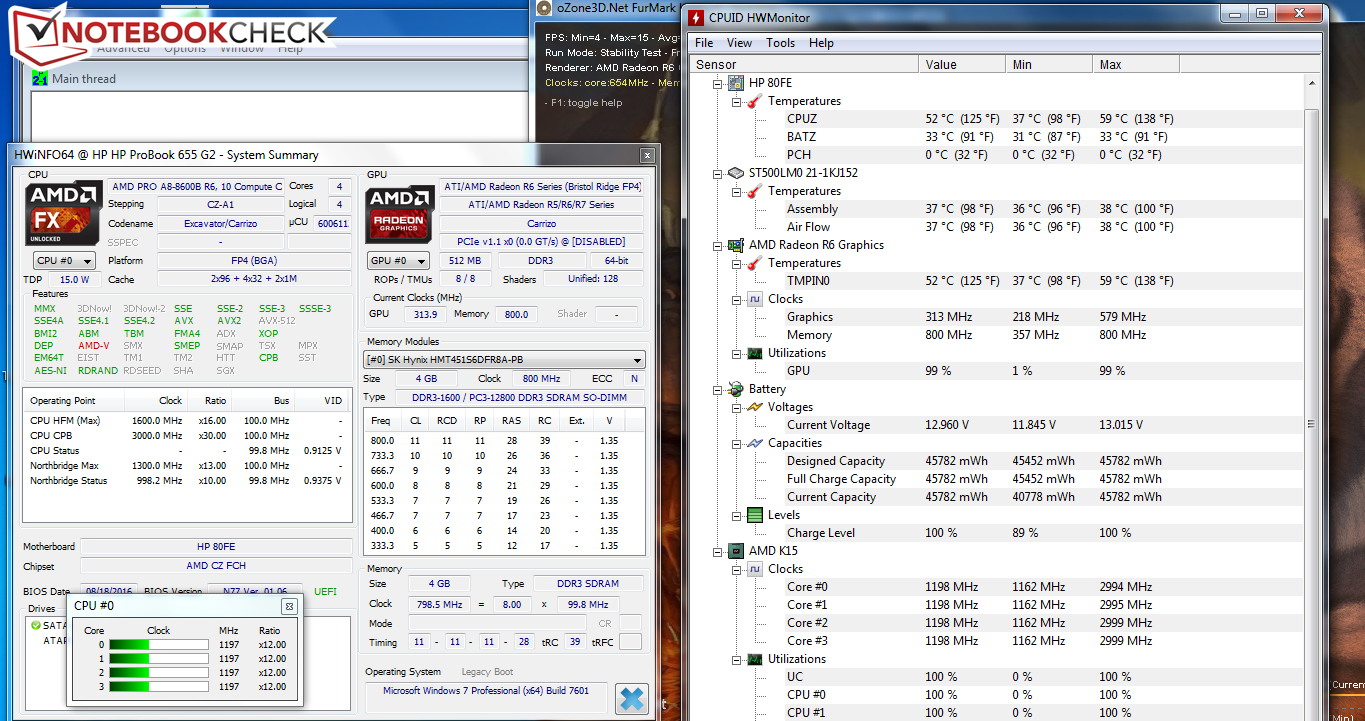Click the Current Voltage row

[998, 425]
